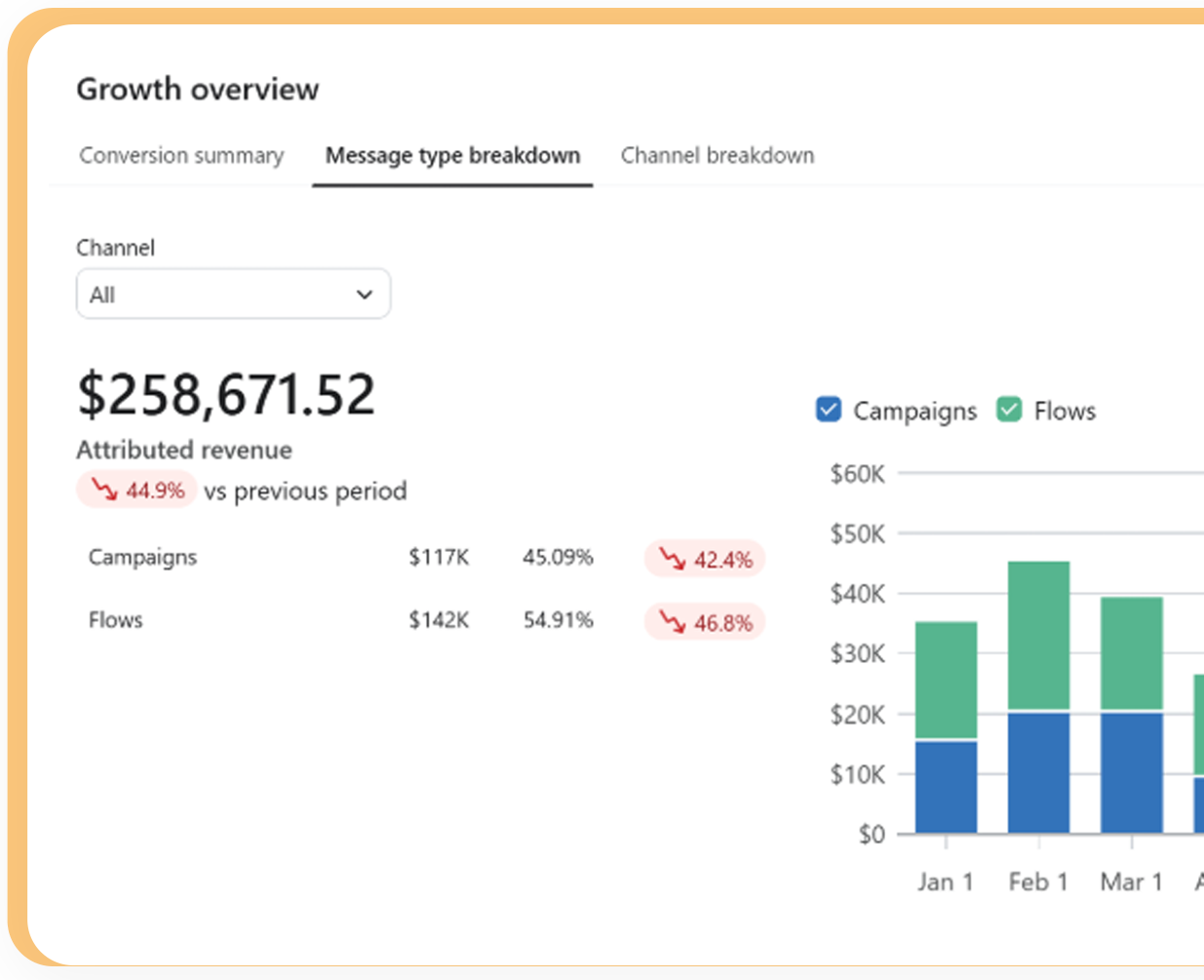Uncheck the Flows legend checkbox
The height and width of the screenshot is (980, 1204).
click(1008, 410)
